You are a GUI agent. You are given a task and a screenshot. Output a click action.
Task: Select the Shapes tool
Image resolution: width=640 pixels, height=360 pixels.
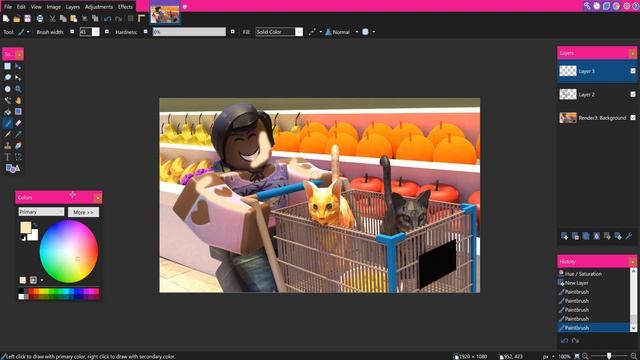pos(12,168)
